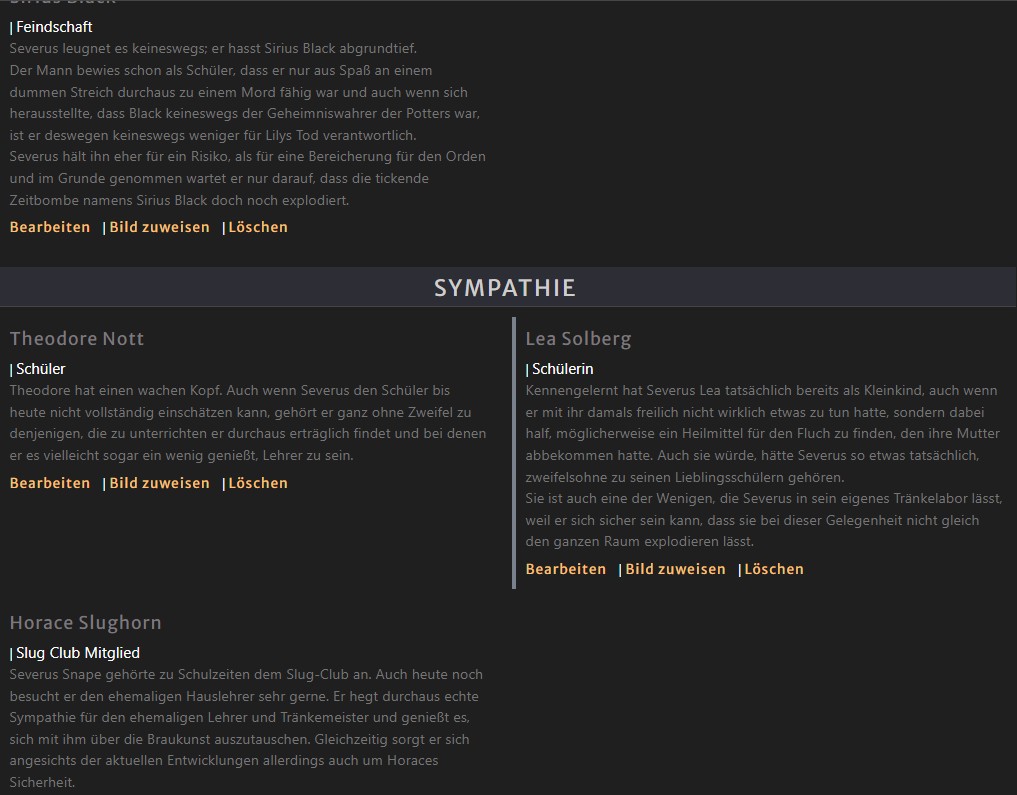1017x795 pixels.
Task: Click the Feindschaft relationship label
Action: 54,27
